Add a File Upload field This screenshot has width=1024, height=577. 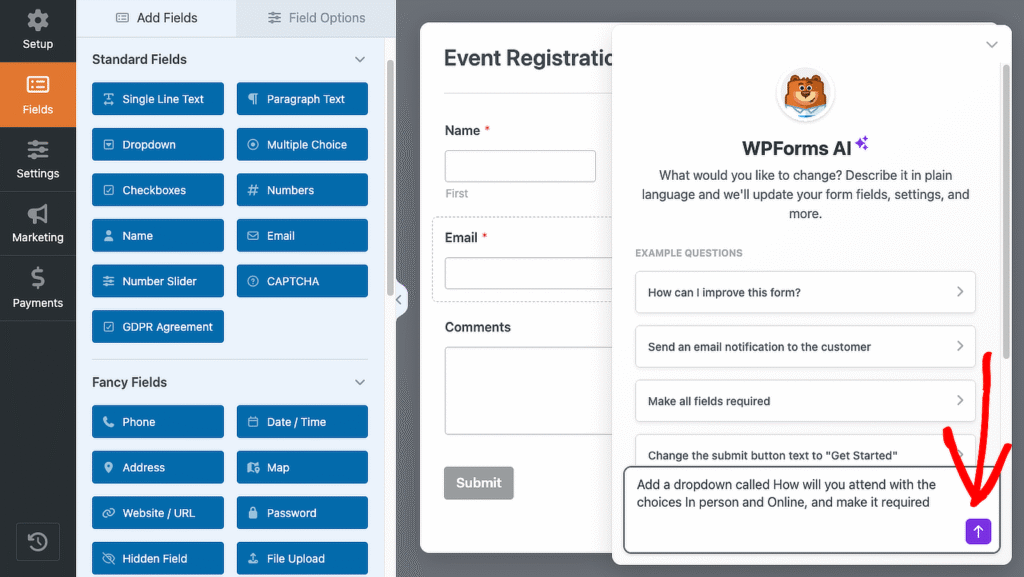click(x=302, y=559)
